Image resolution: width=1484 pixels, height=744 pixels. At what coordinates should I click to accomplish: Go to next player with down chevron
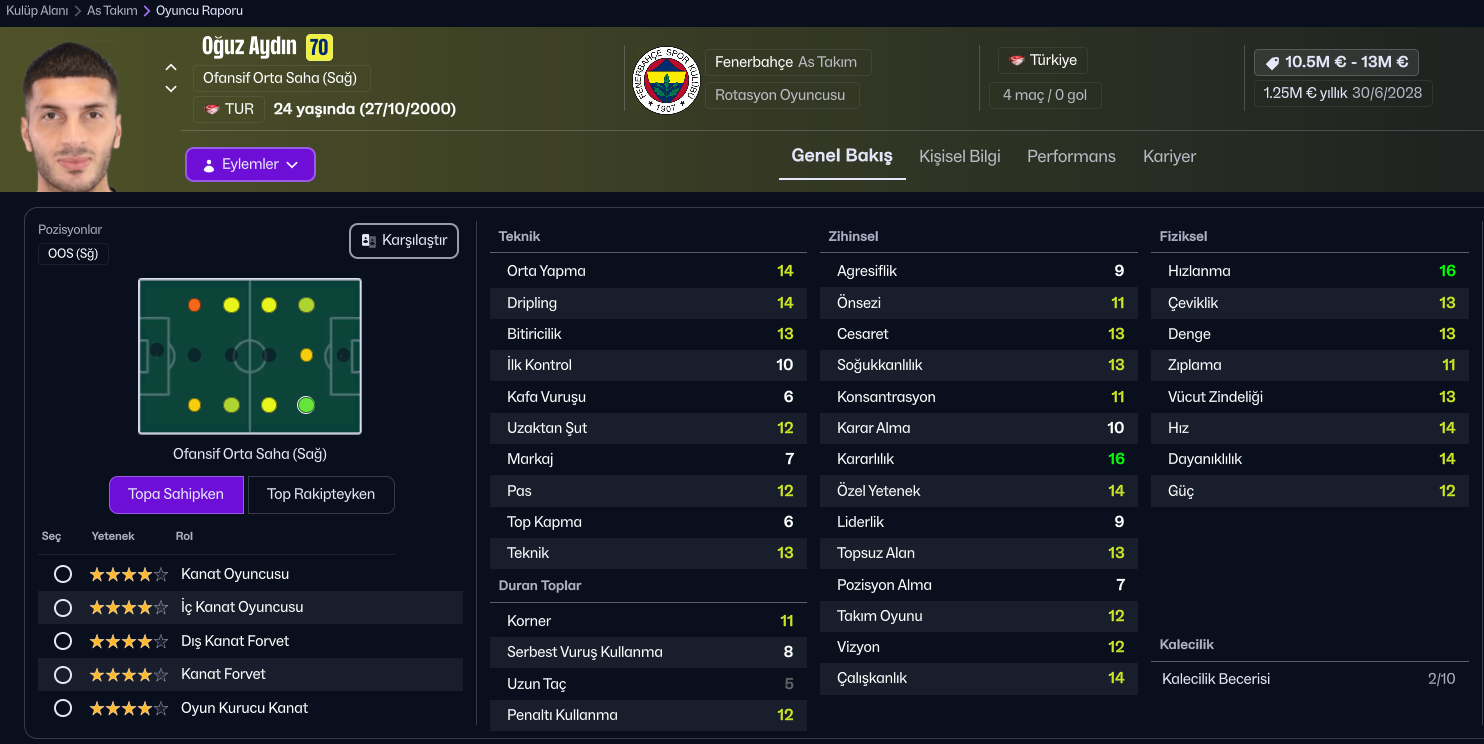point(171,89)
